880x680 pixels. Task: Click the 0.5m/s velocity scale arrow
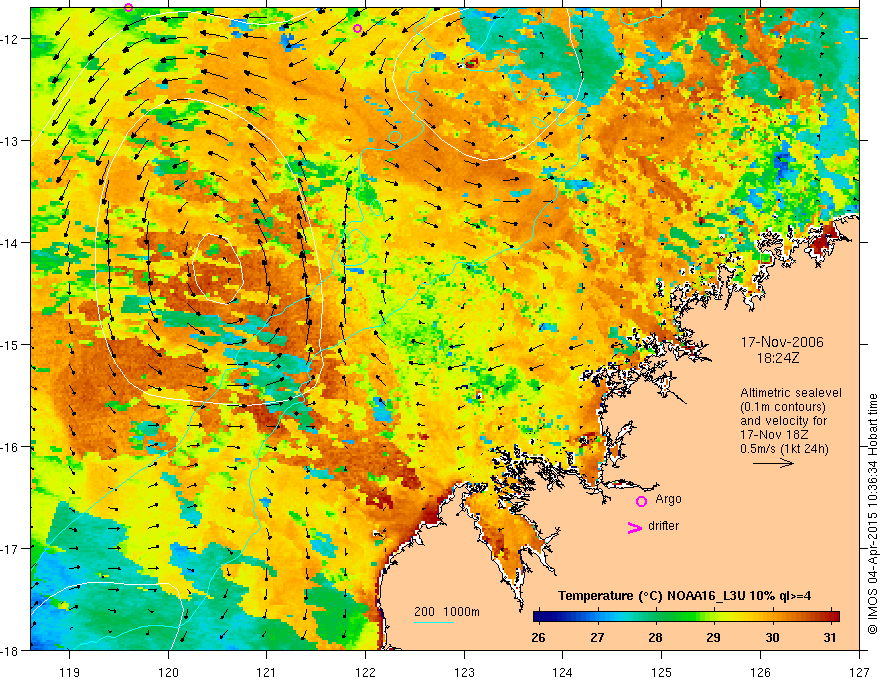pyautogui.click(x=773, y=463)
